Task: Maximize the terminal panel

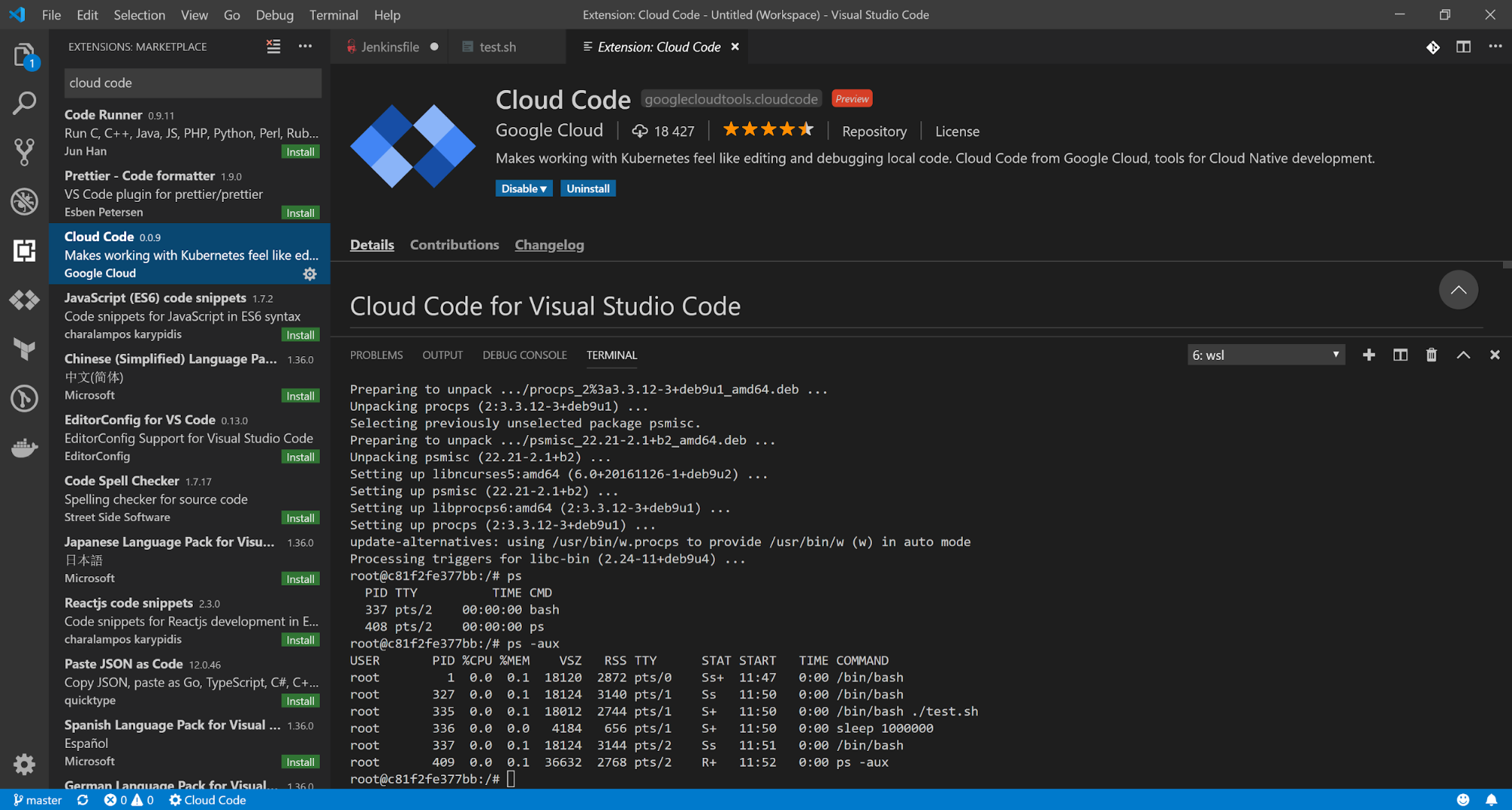Action: tap(1463, 355)
